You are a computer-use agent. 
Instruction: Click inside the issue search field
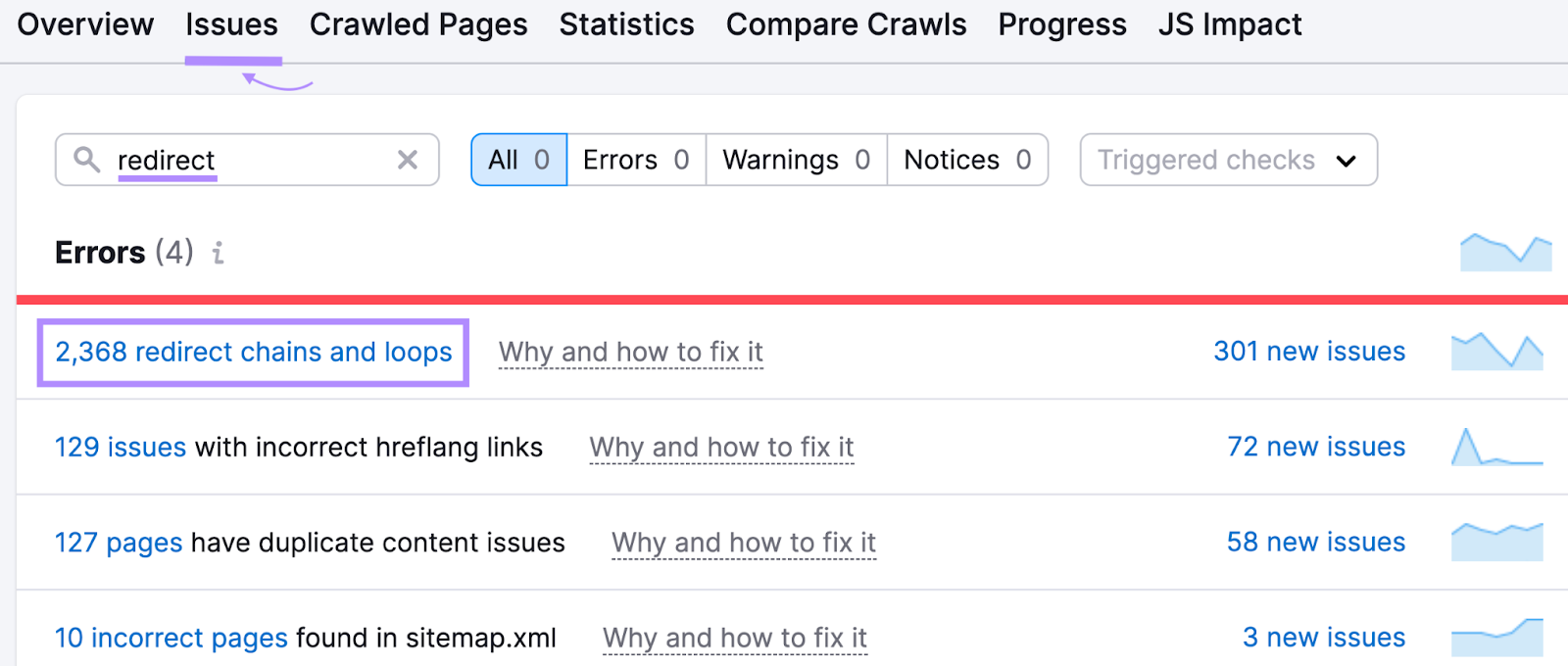tap(245, 159)
